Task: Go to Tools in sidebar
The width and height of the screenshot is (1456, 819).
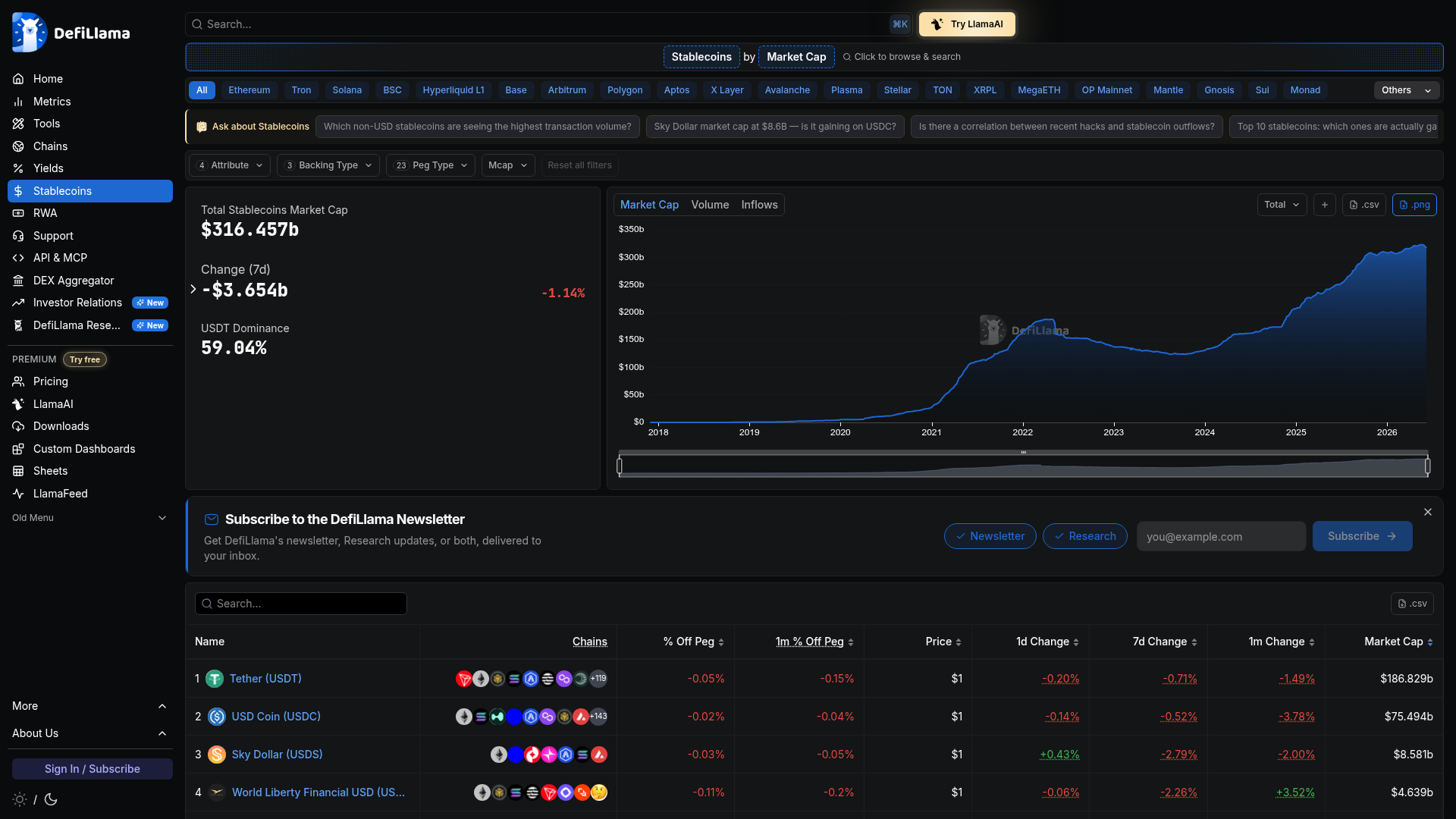Action: (90, 124)
